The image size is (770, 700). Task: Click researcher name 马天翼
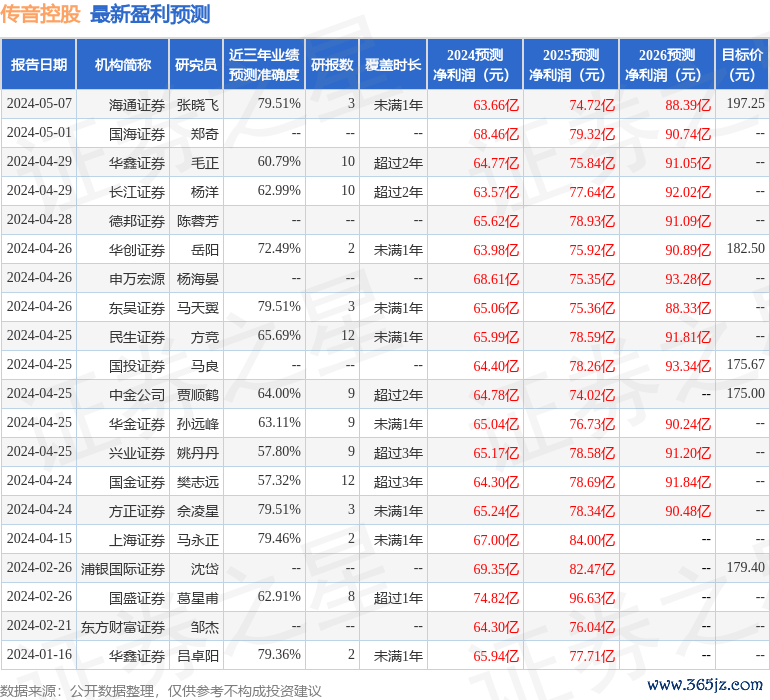pos(198,308)
